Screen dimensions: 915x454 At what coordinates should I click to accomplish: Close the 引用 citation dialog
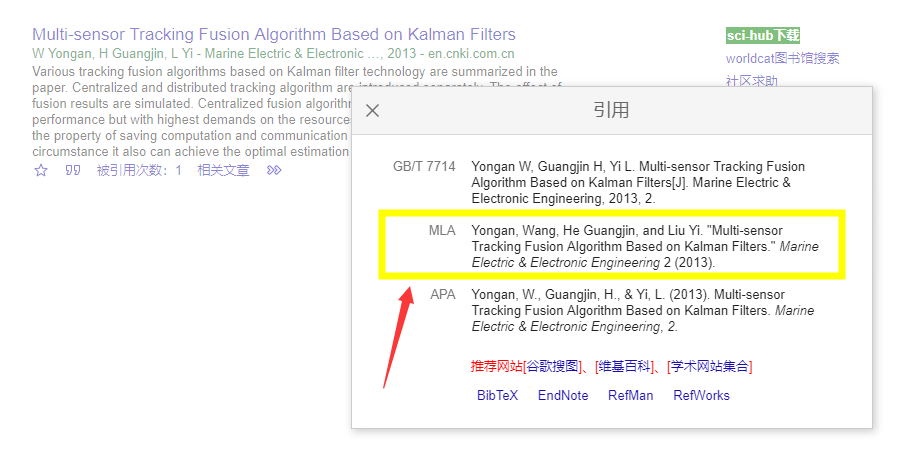tap(372, 110)
